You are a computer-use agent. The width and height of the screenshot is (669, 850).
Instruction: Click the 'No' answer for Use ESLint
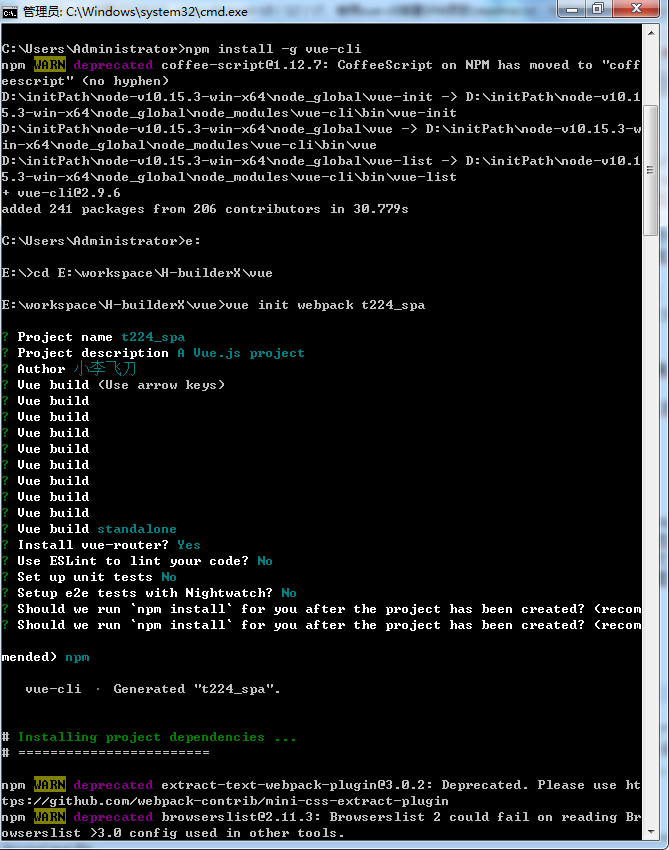[x=265, y=561]
